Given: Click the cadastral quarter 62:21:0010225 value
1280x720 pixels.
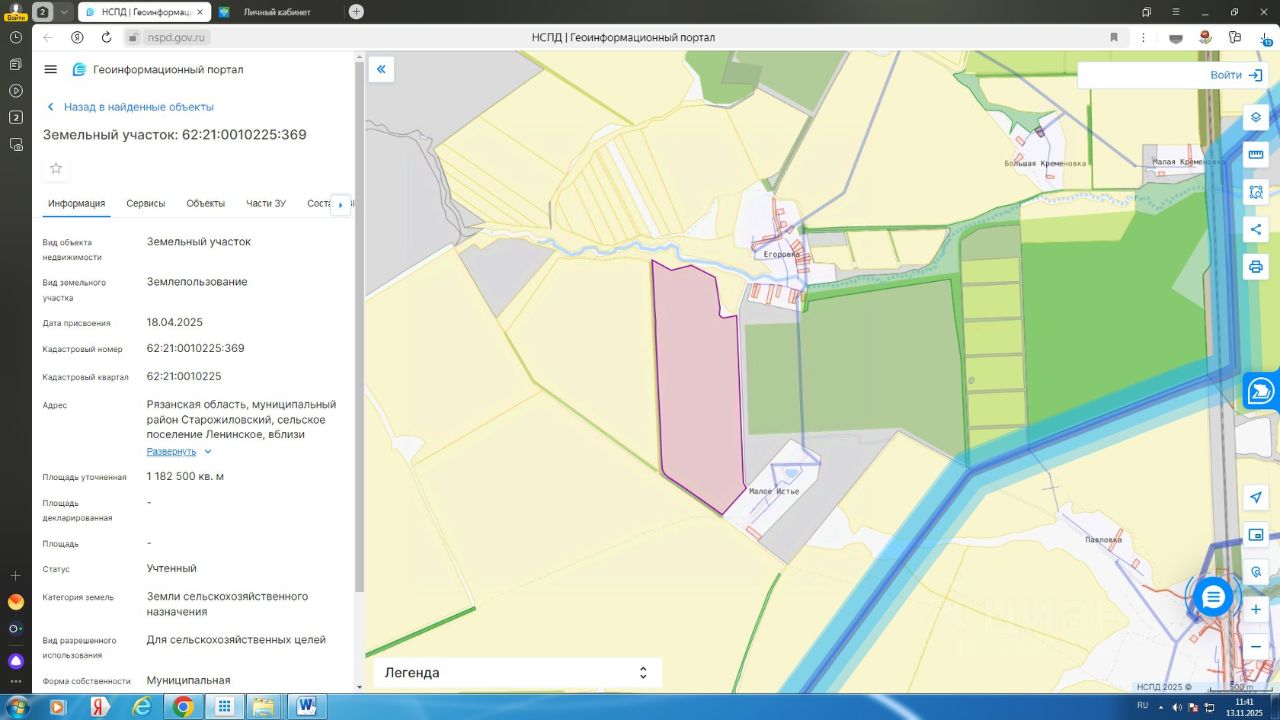Looking at the screenshot, I should pos(183,377).
